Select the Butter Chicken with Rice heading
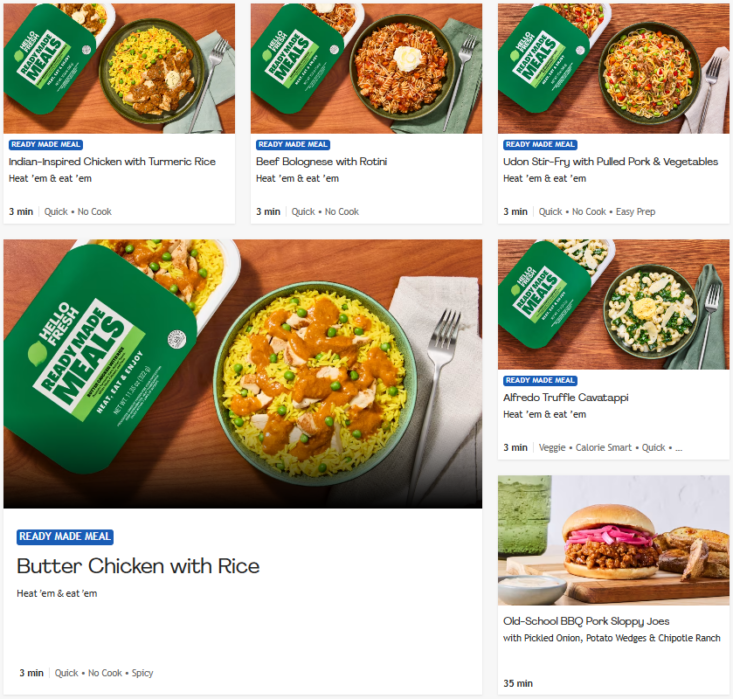The image size is (733, 699). click(x=138, y=566)
